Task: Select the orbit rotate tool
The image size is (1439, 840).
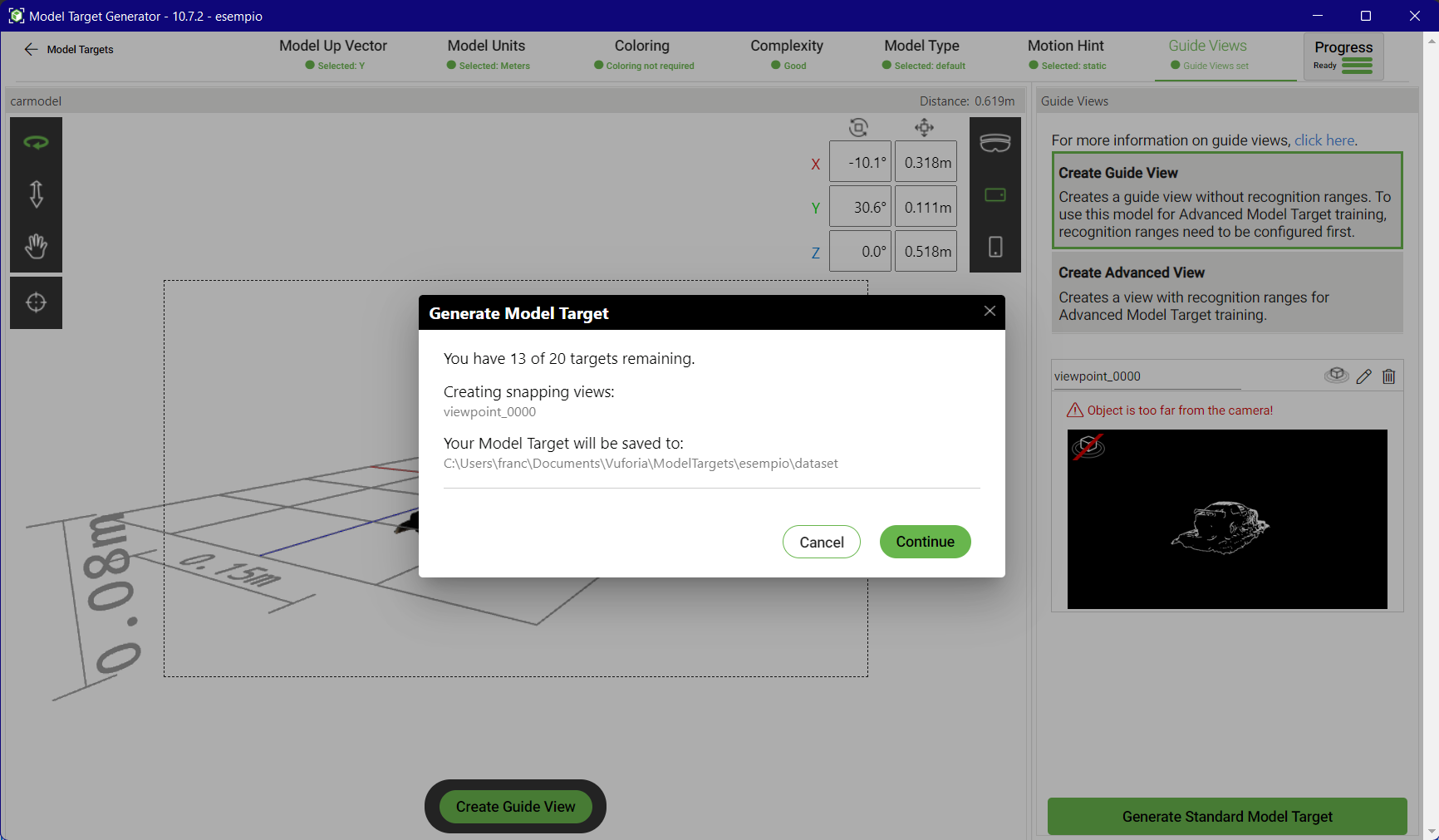Action: [36, 141]
